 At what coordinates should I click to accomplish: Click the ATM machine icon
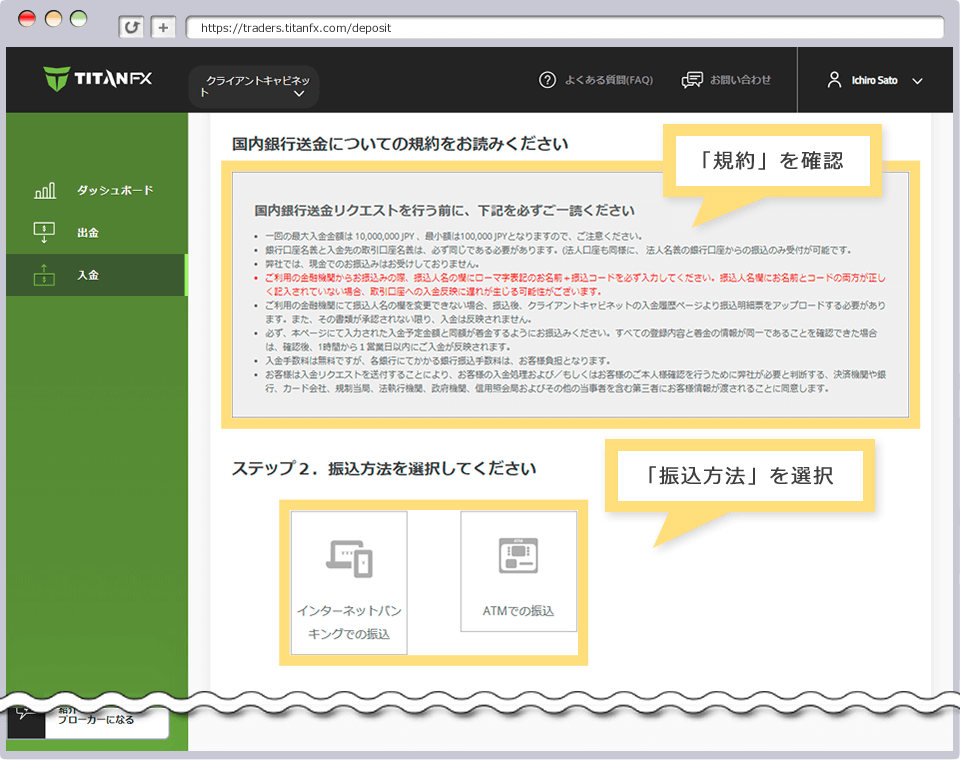(x=518, y=556)
